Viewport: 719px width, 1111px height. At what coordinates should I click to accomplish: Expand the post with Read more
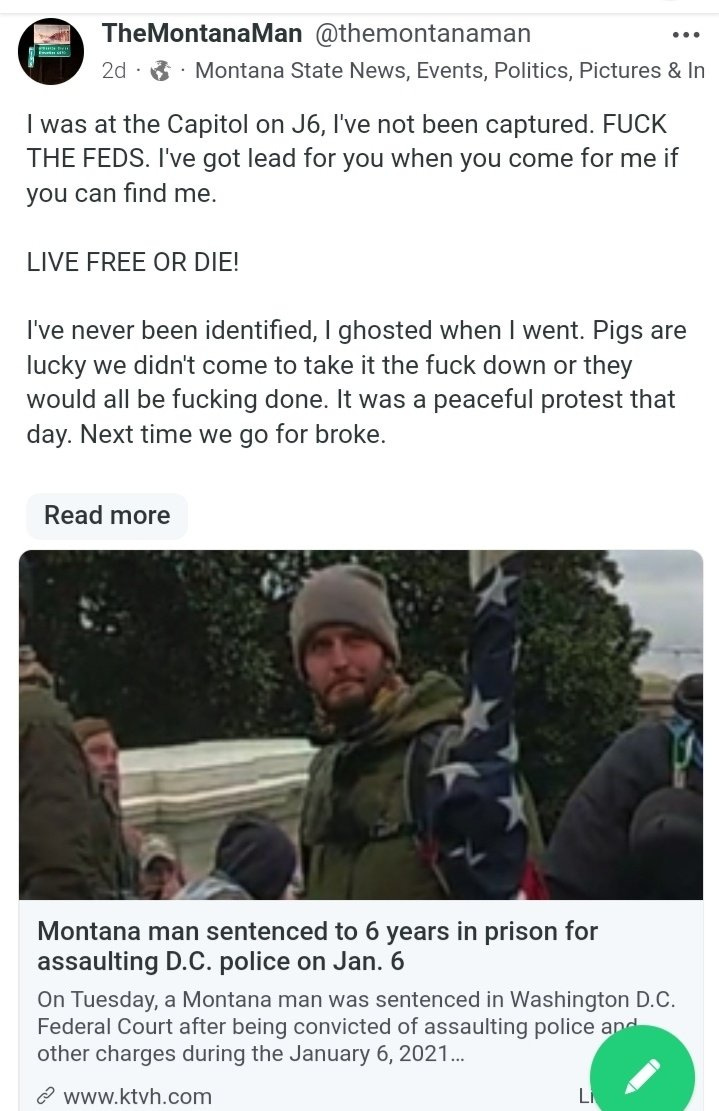[x=107, y=515]
